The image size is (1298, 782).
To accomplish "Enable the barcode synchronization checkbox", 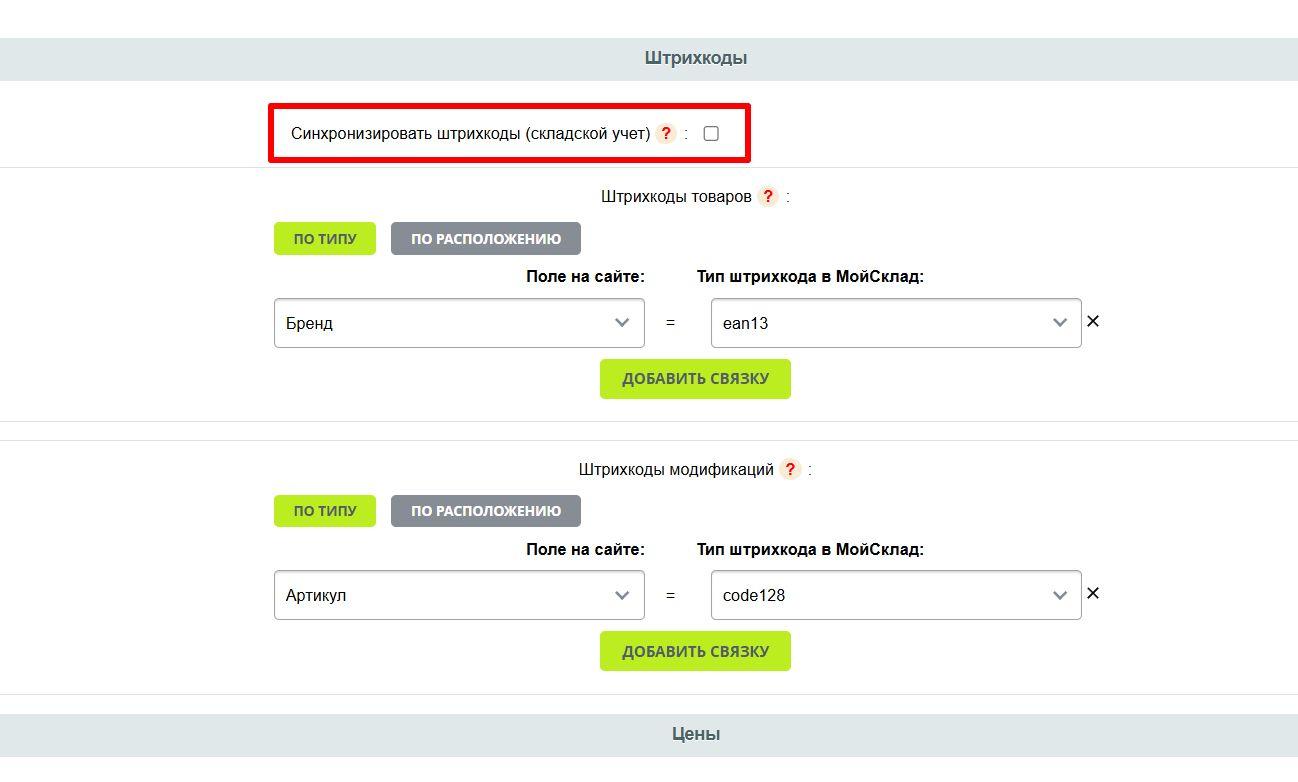I will [711, 133].
